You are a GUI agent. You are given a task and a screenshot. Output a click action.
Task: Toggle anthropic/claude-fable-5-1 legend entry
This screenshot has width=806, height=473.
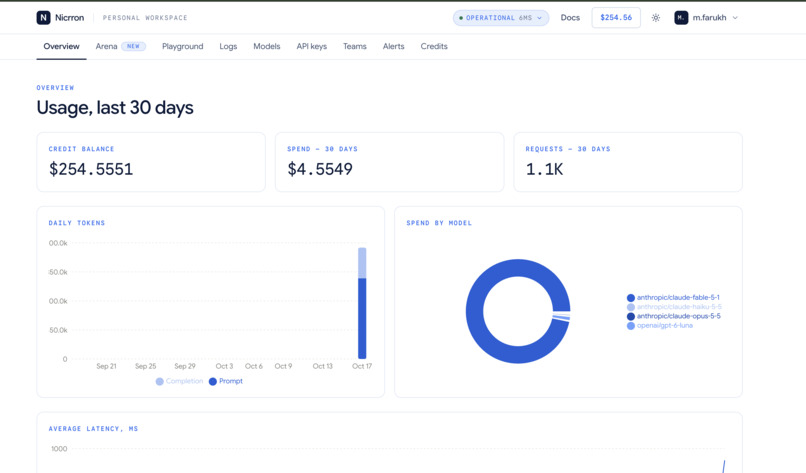point(673,297)
